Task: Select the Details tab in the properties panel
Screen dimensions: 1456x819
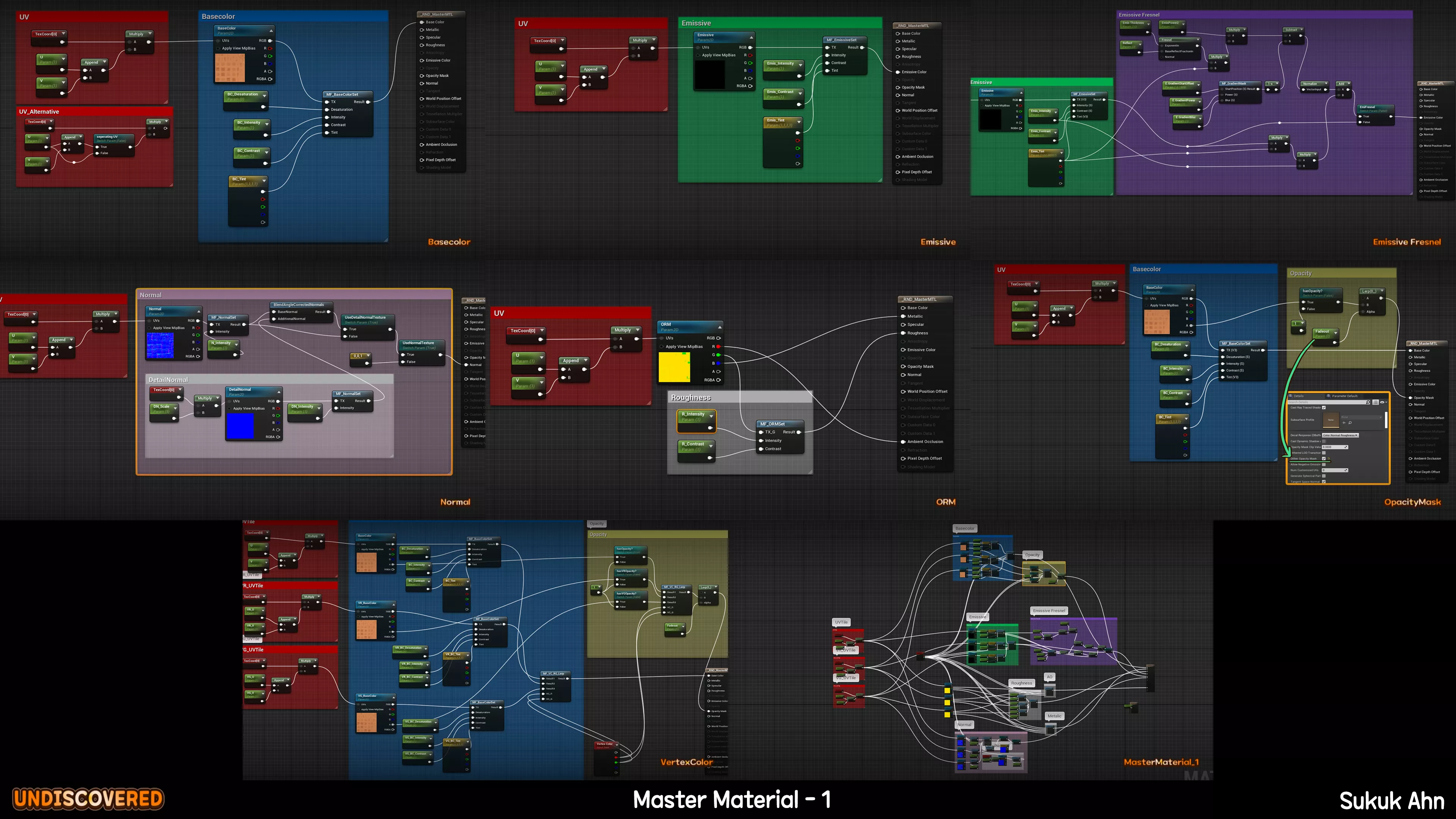Action: [1298, 396]
